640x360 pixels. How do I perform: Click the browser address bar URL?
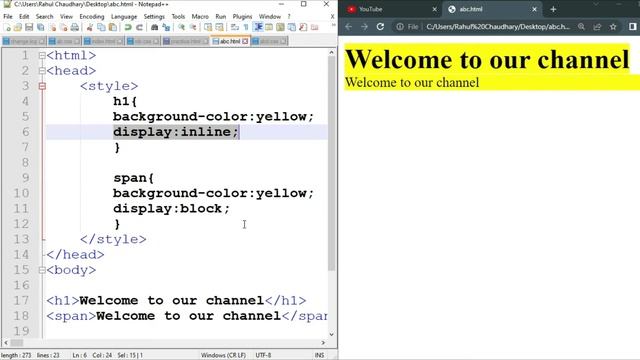point(498,27)
